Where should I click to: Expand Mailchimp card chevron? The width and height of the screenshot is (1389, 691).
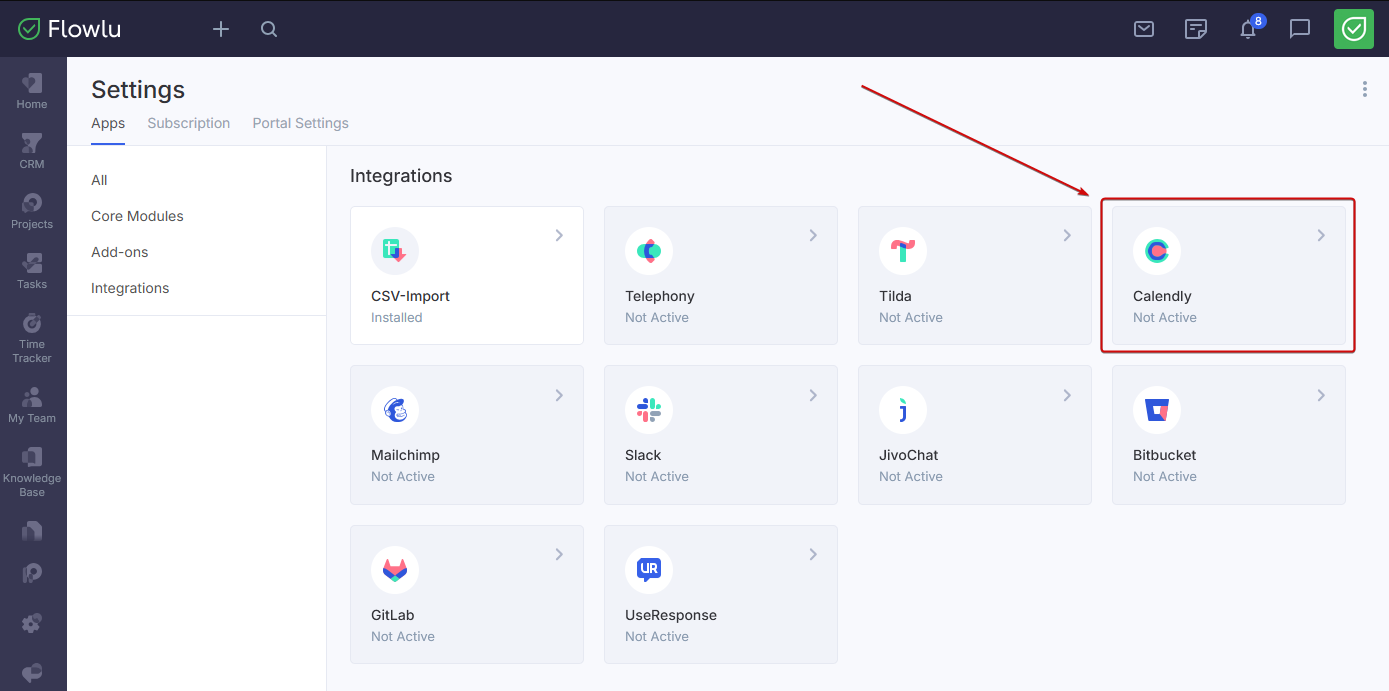[559, 395]
